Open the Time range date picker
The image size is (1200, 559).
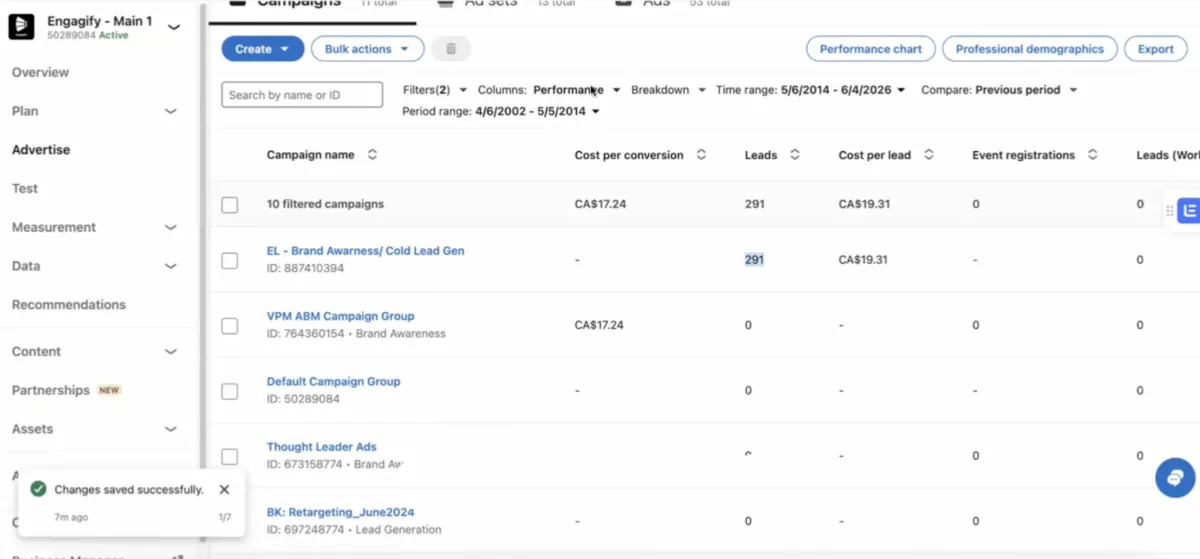point(810,90)
